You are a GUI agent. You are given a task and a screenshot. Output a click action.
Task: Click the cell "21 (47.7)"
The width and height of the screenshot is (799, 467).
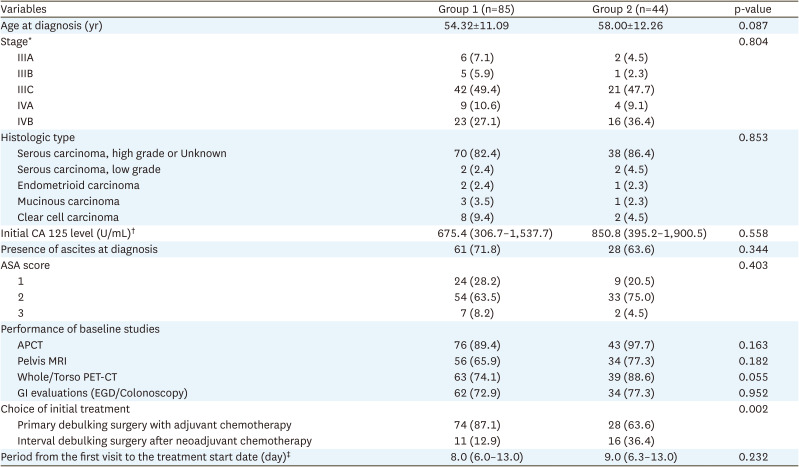pos(631,90)
